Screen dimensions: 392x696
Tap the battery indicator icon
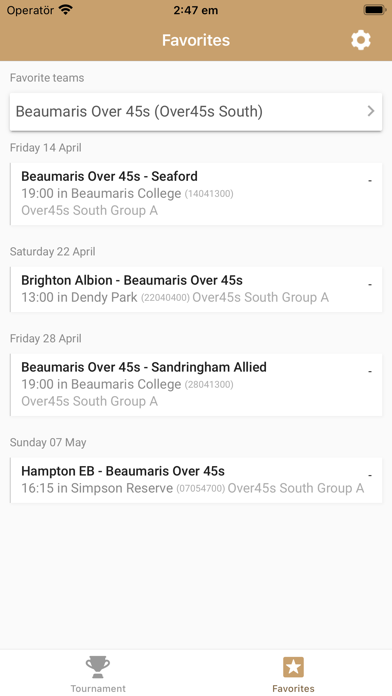pyautogui.click(x=374, y=10)
